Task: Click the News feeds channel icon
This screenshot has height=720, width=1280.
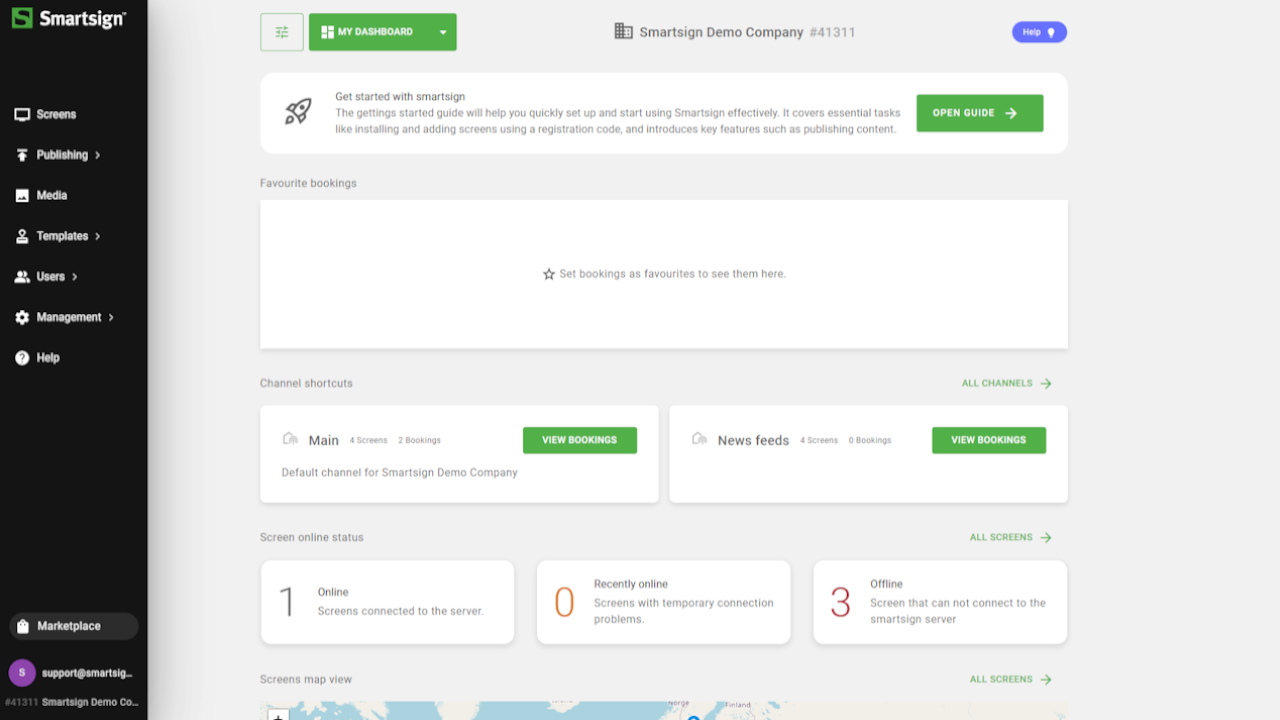Action: 700,439
